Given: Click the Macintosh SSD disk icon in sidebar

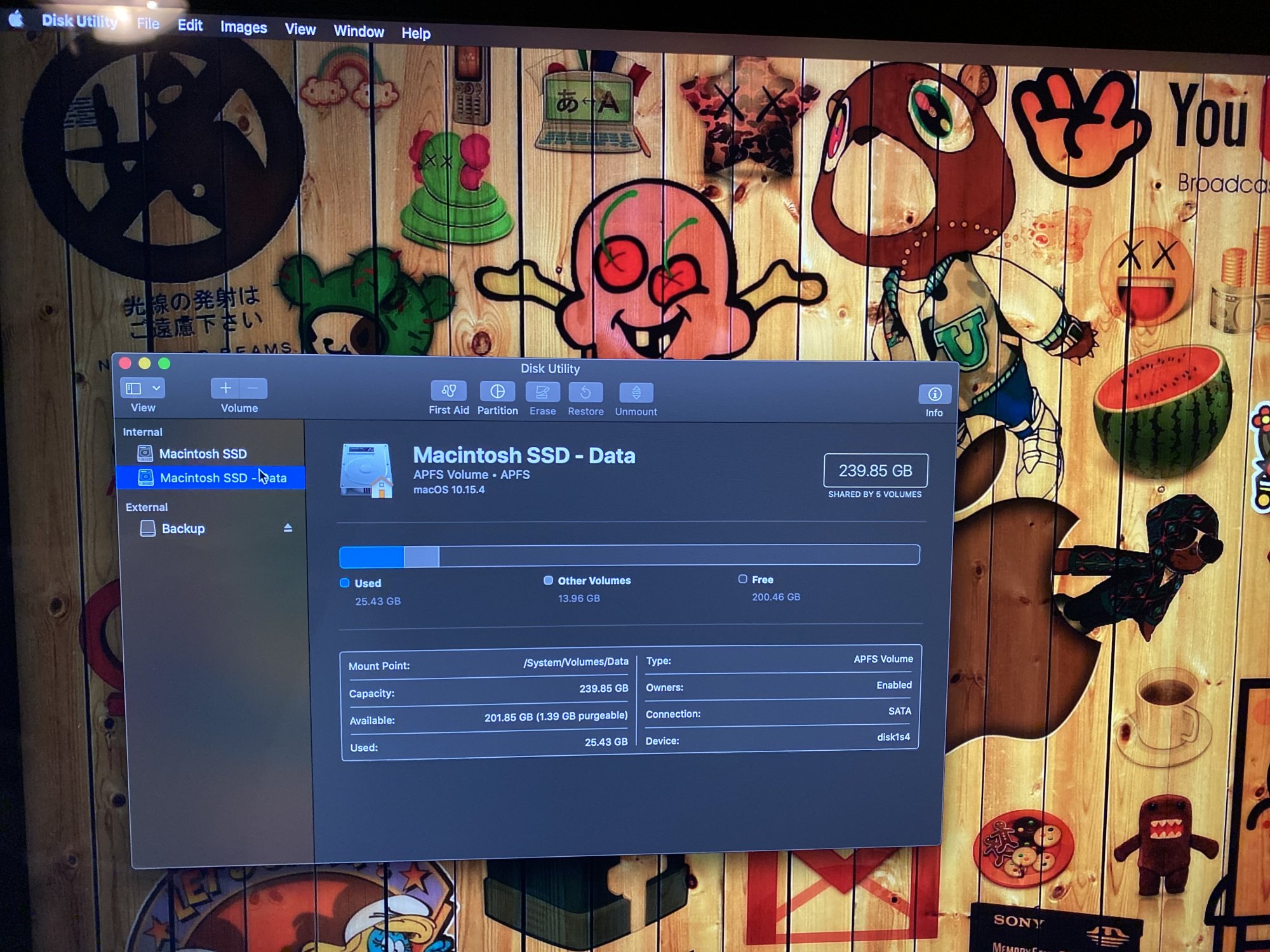Looking at the screenshot, I should 145,453.
